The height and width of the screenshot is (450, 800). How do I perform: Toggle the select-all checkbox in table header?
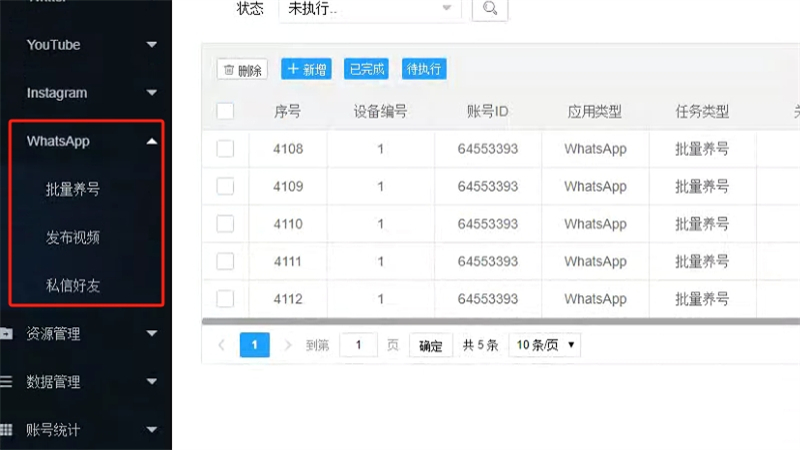coord(225,111)
